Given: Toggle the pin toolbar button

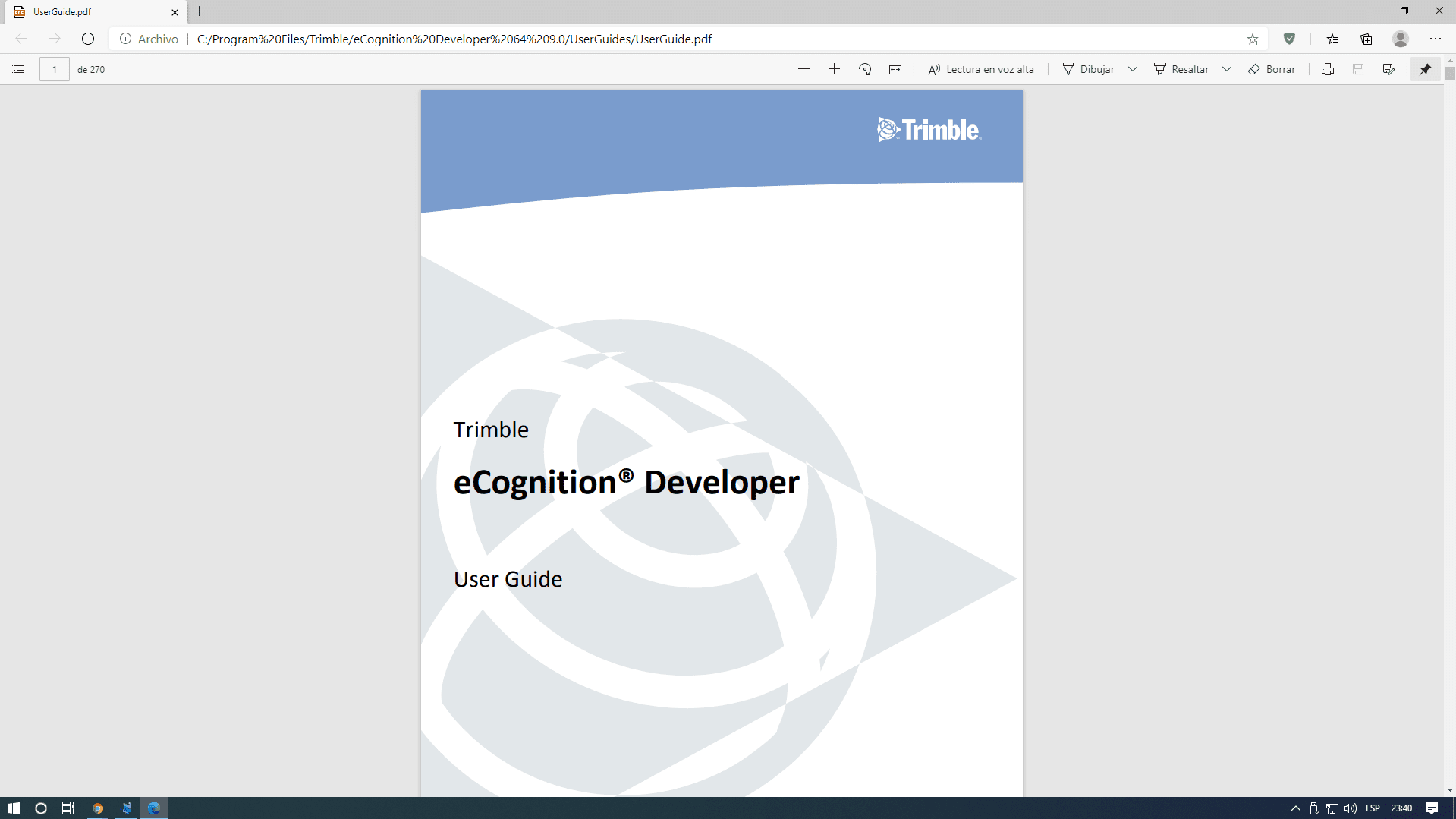Looking at the screenshot, I should (1425, 69).
